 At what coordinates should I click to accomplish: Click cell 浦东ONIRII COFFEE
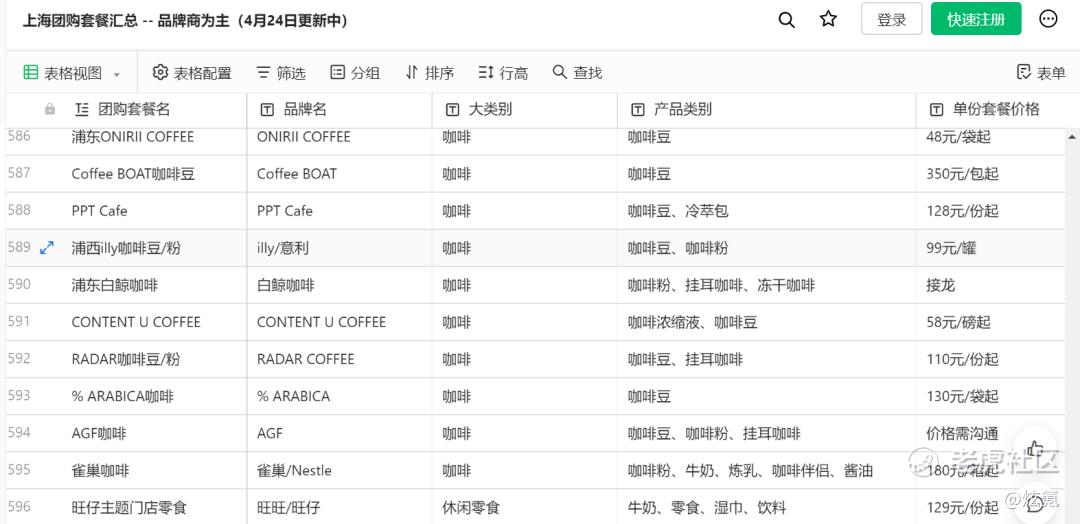click(133, 137)
